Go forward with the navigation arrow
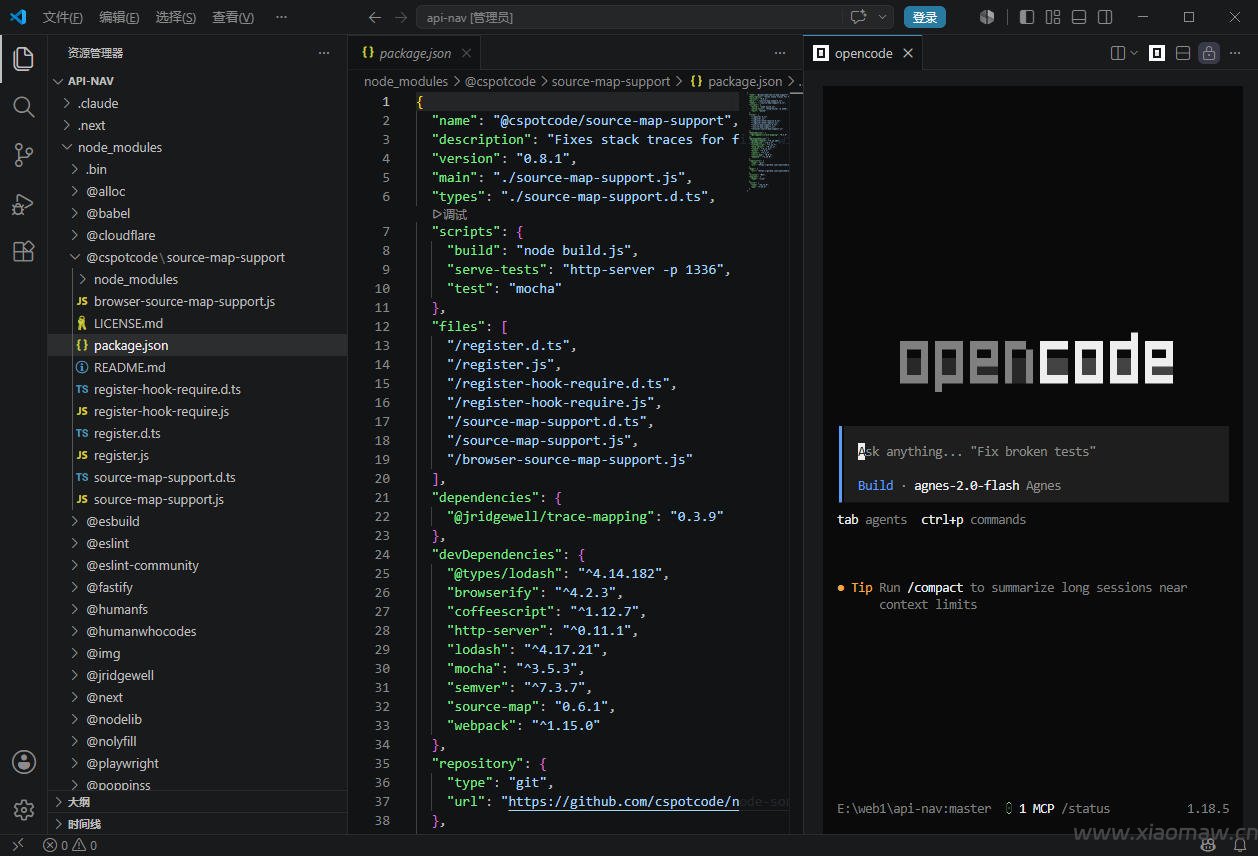This screenshot has height=856, width=1258. pos(400,17)
